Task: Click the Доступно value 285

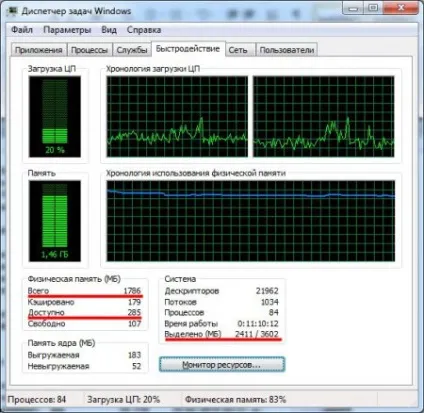Action: coord(134,312)
